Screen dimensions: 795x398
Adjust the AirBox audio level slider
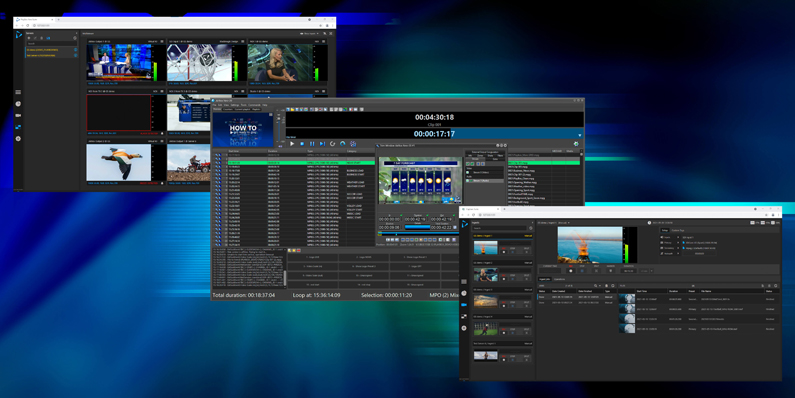click(279, 119)
